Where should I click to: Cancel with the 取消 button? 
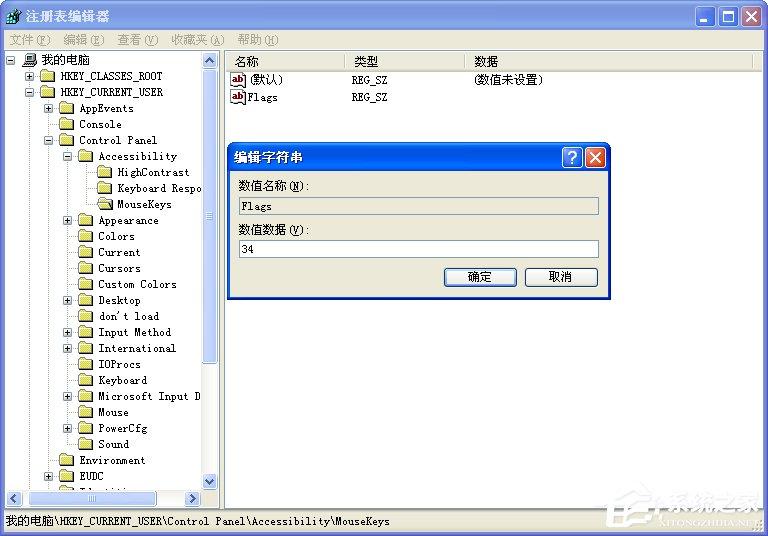pyautogui.click(x=561, y=277)
